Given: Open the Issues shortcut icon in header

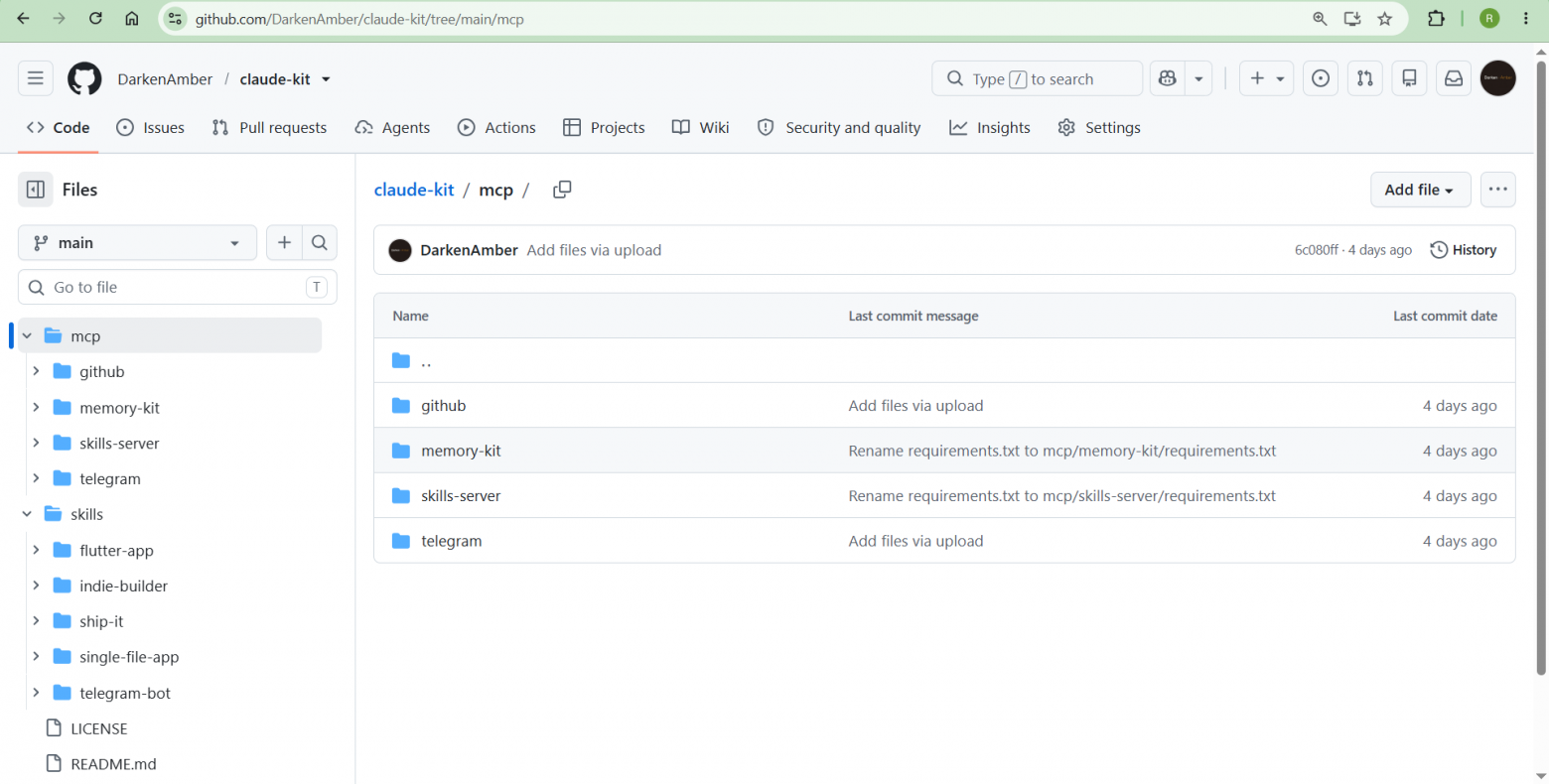Looking at the screenshot, I should click(x=1321, y=78).
